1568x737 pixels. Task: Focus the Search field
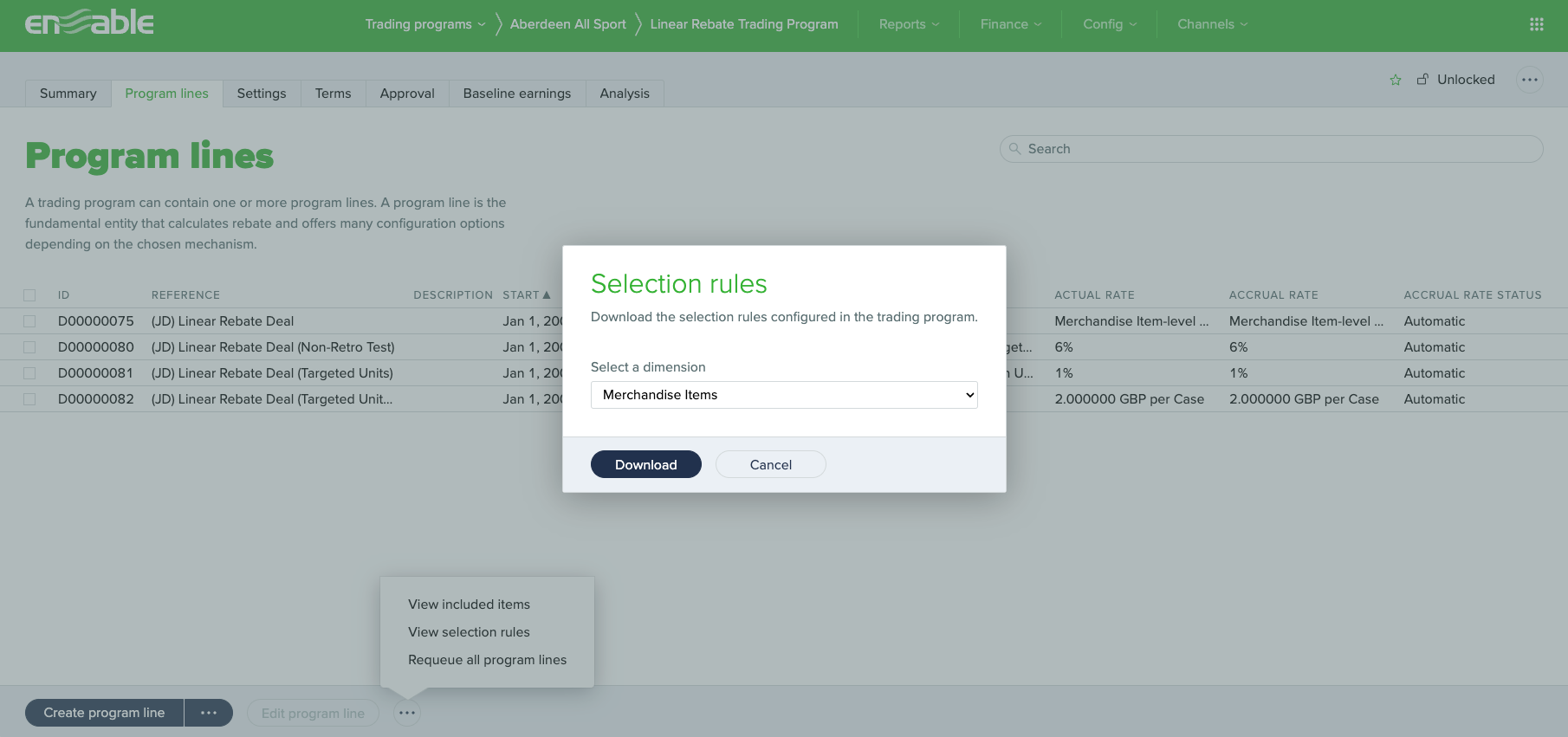(1272, 149)
